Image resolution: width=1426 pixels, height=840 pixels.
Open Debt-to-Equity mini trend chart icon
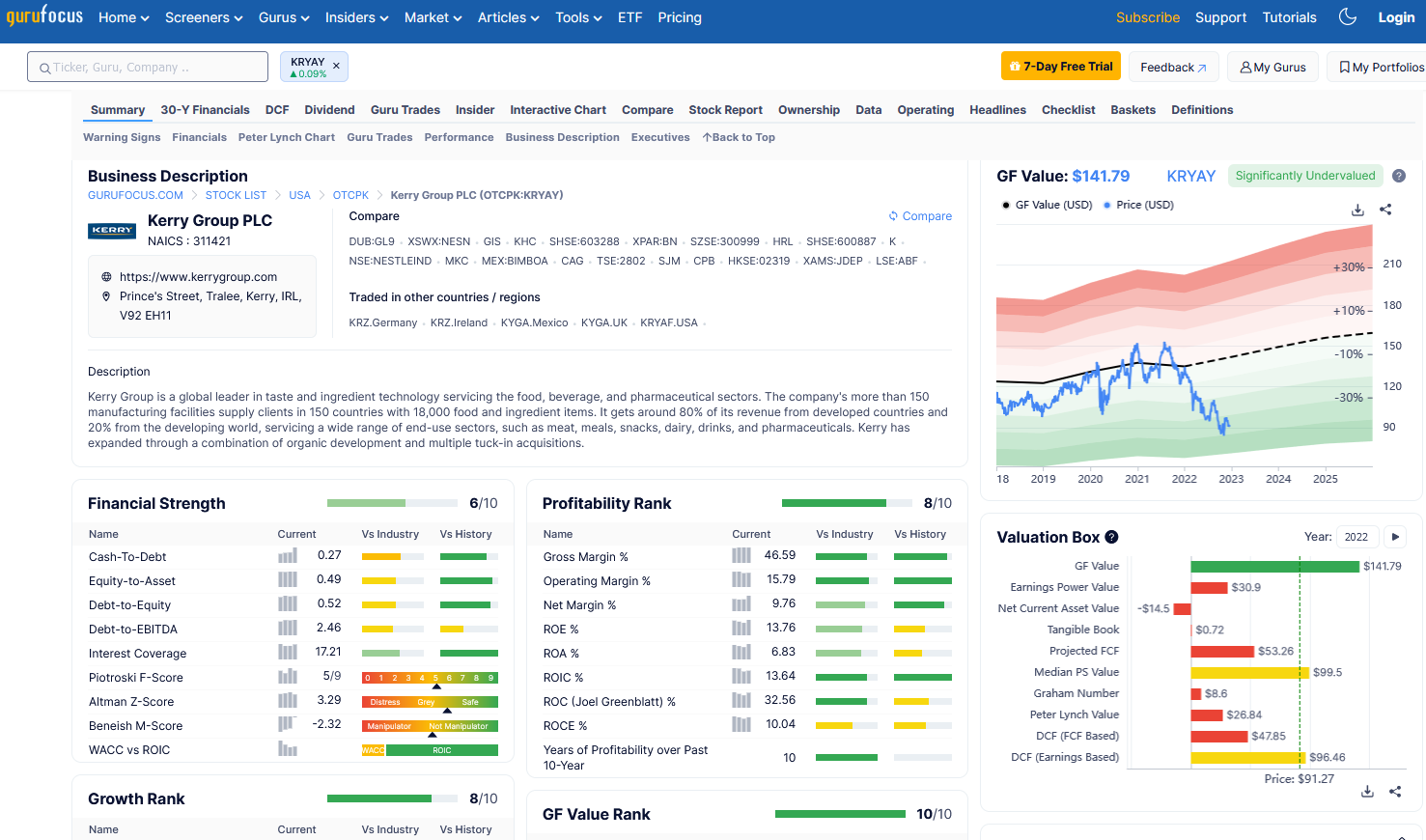pyautogui.click(x=288, y=604)
